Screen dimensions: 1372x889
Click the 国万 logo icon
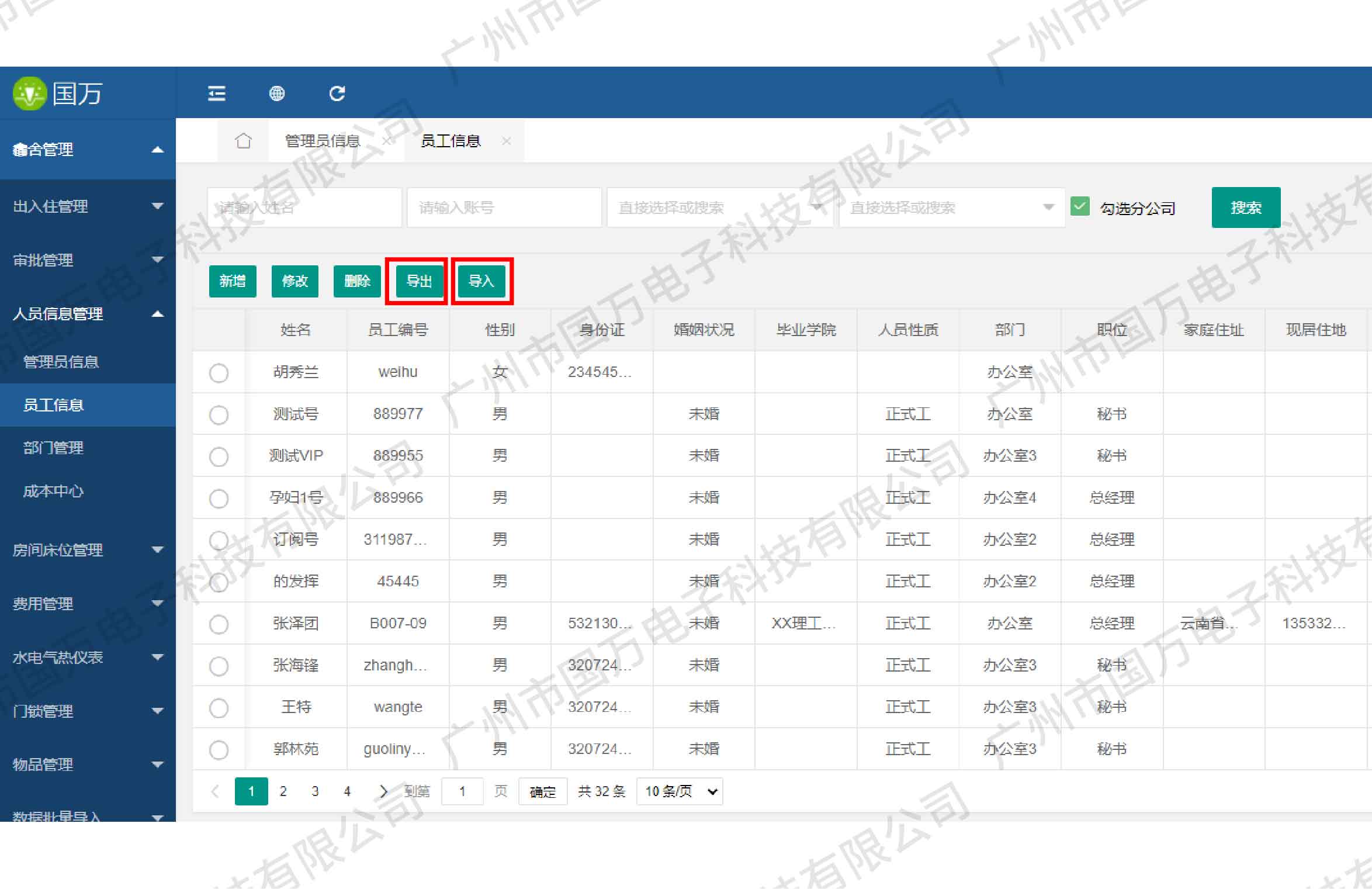coord(29,94)
